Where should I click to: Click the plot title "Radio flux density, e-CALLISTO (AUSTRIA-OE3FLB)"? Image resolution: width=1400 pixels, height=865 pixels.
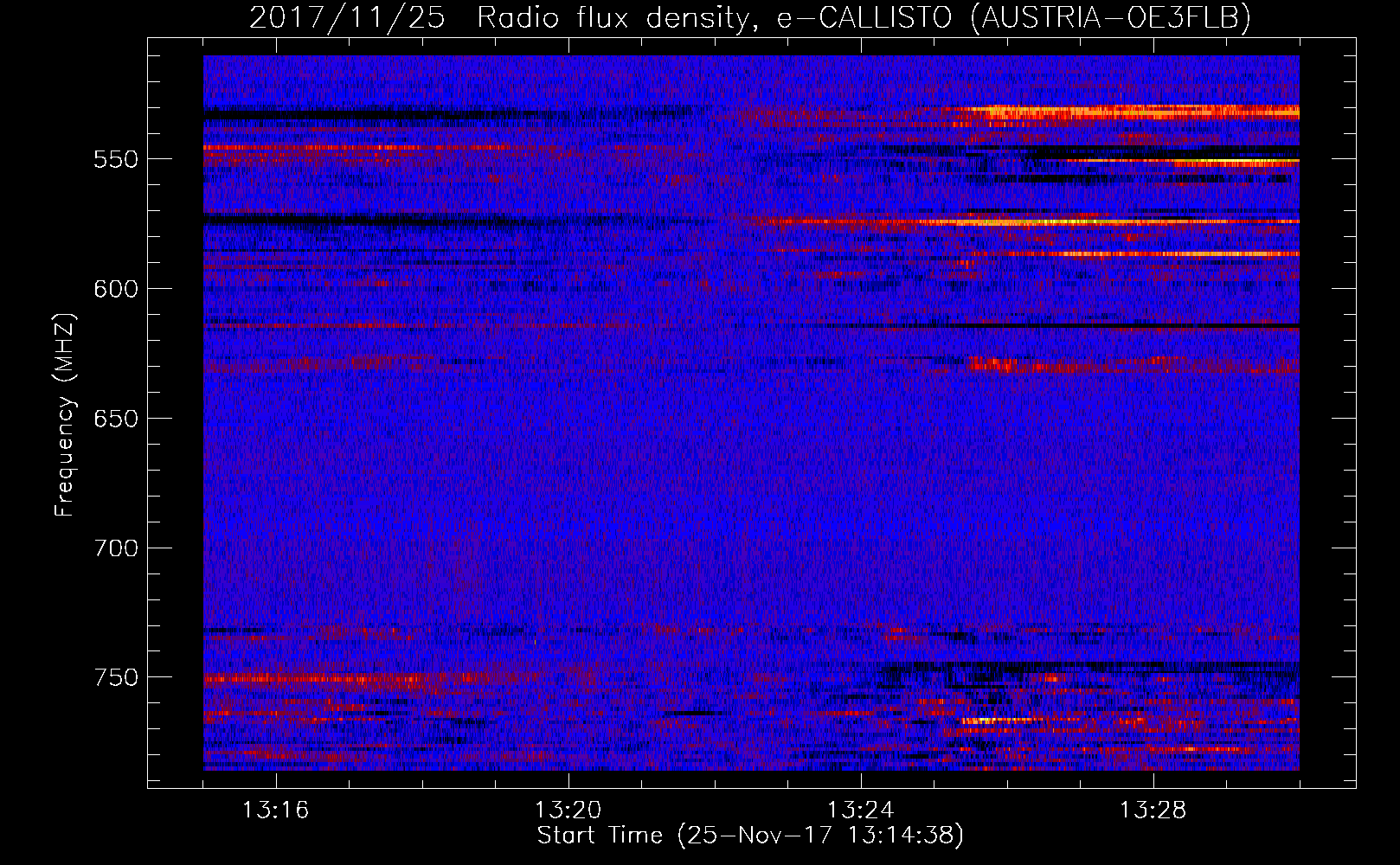click(864, 17)
